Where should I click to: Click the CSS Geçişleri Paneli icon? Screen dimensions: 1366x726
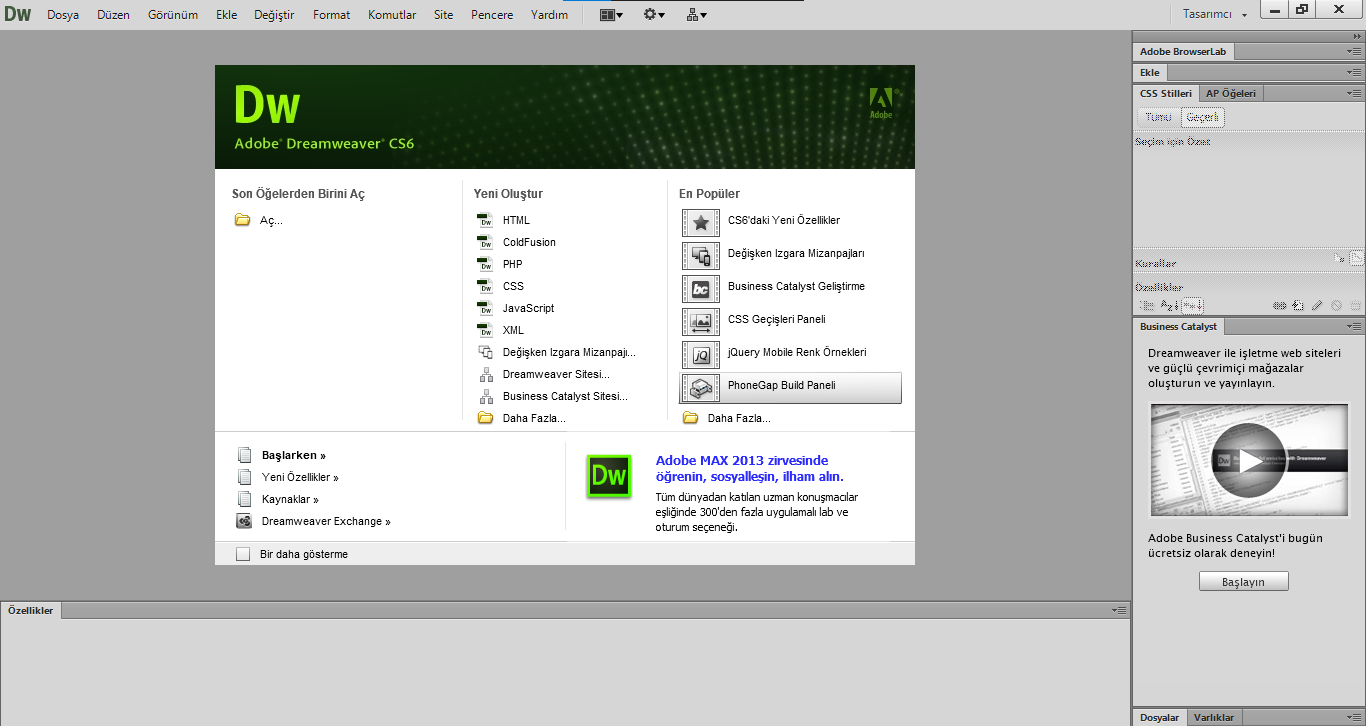tap(701, 321)
